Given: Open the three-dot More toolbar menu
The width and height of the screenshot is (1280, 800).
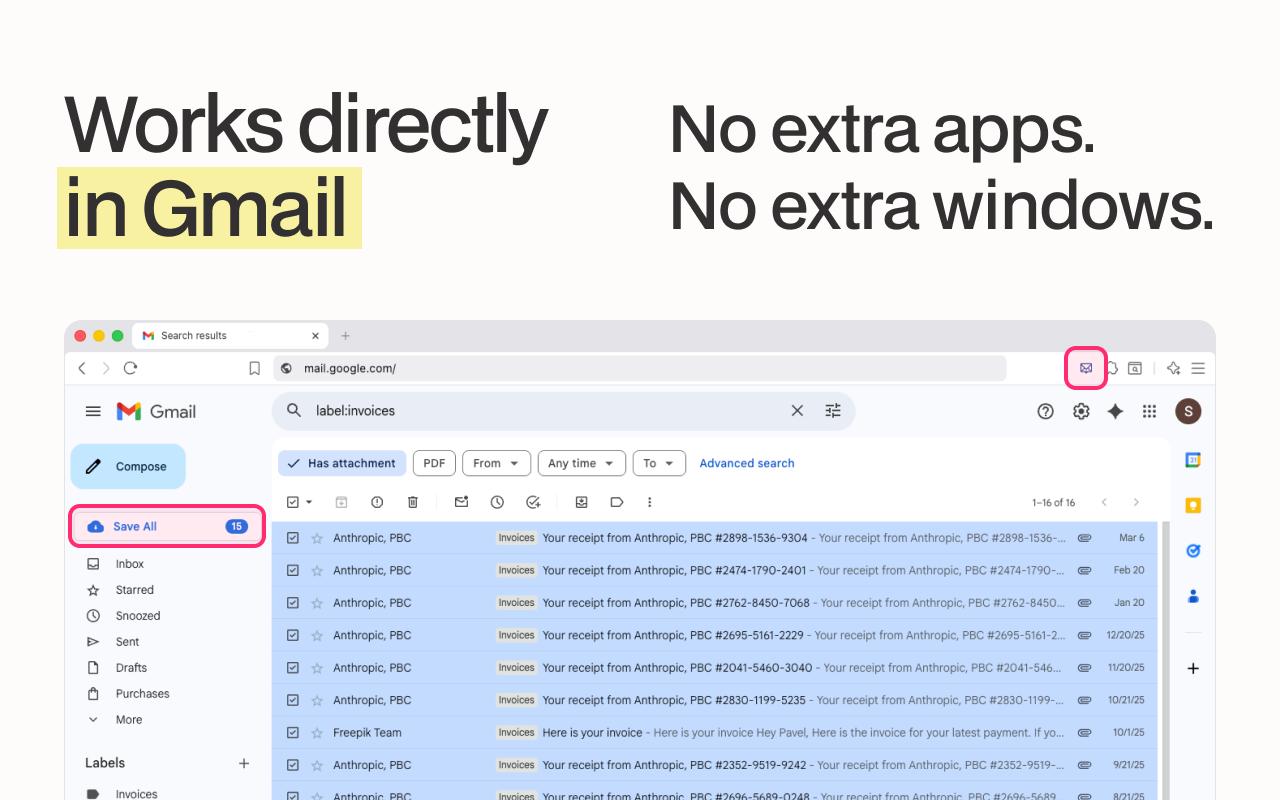Looking at the screenshot, I should (x=650, y=502).
